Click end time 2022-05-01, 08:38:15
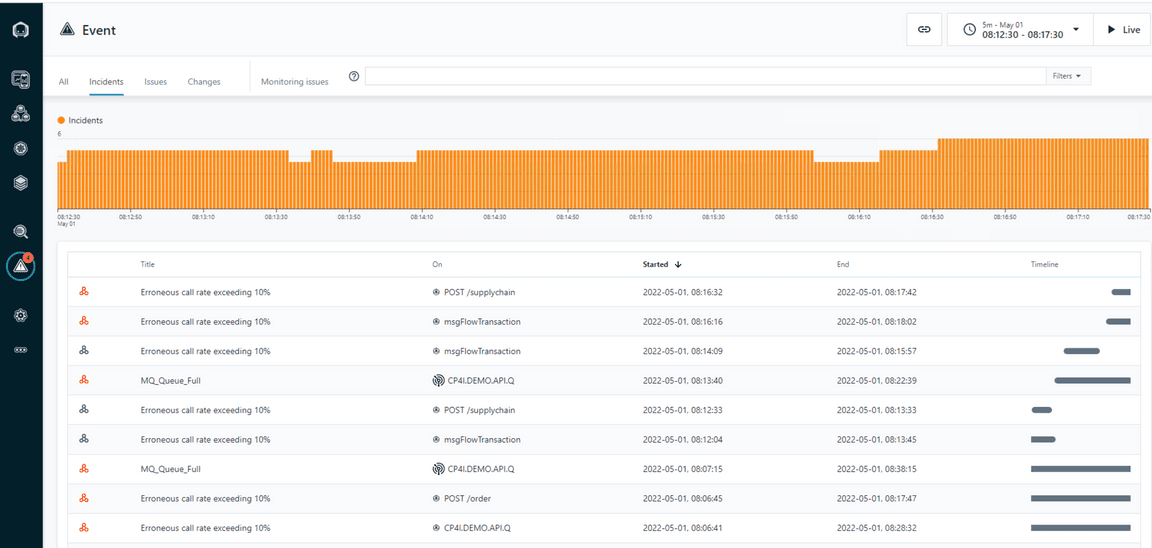This screenshot has height=548, width=1152. [x=876, y=469]
